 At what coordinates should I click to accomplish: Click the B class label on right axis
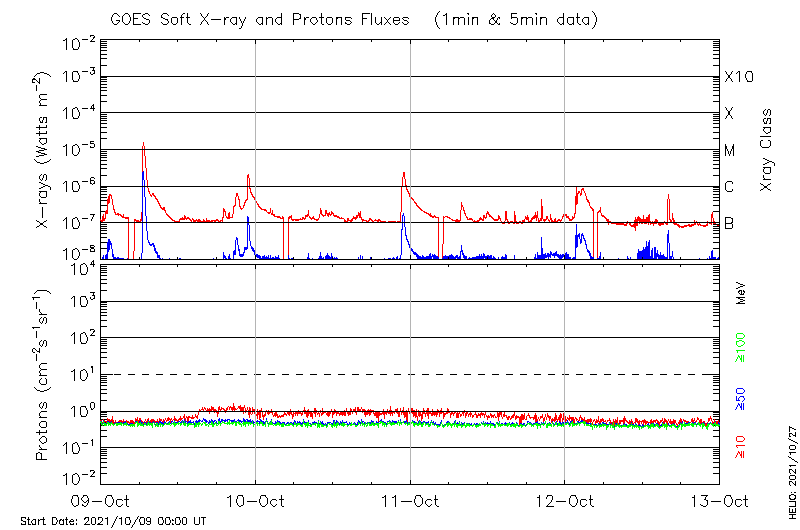729,223
